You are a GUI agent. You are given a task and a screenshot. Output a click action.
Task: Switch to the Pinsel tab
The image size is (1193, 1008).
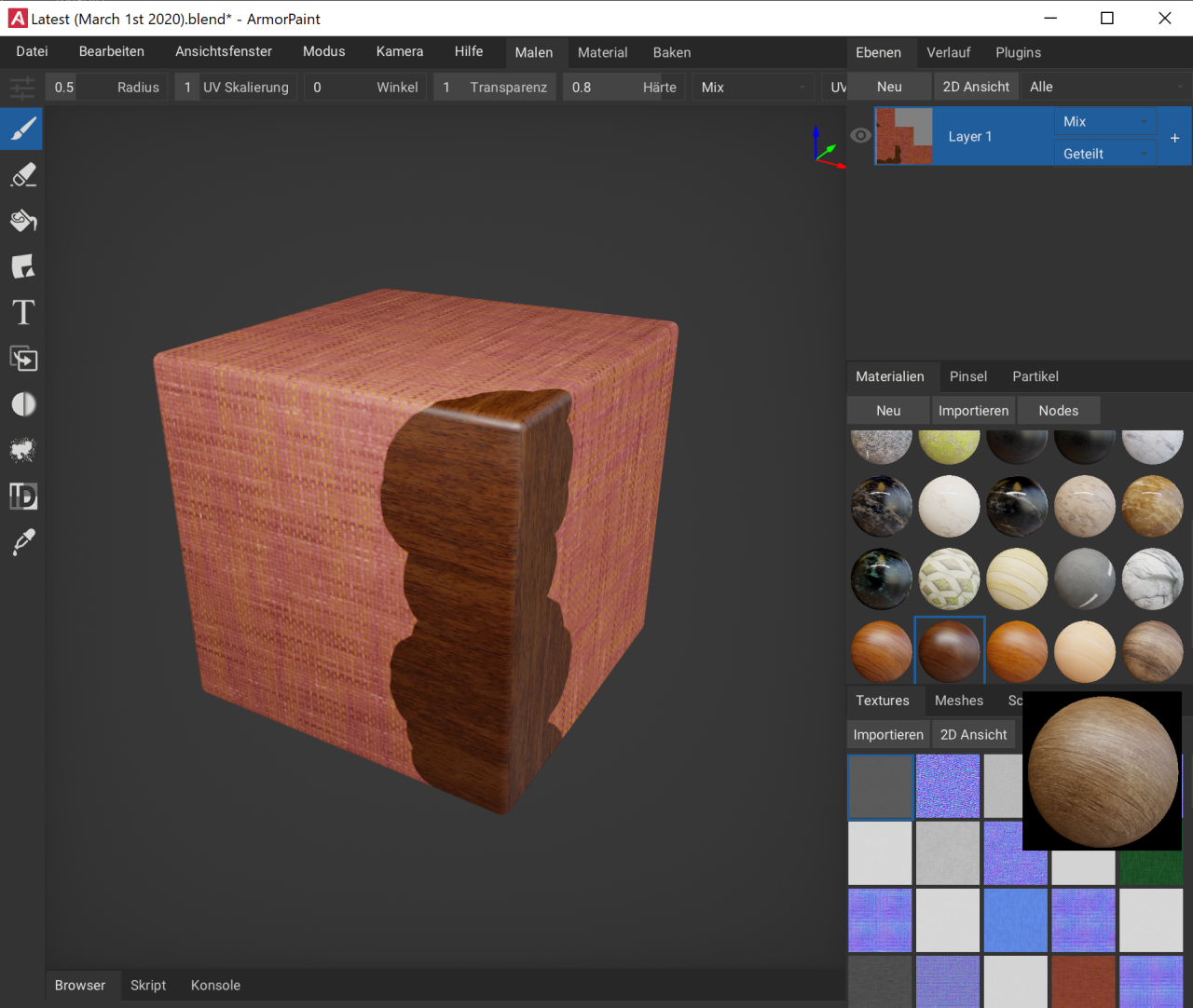[x=967, y=376]
